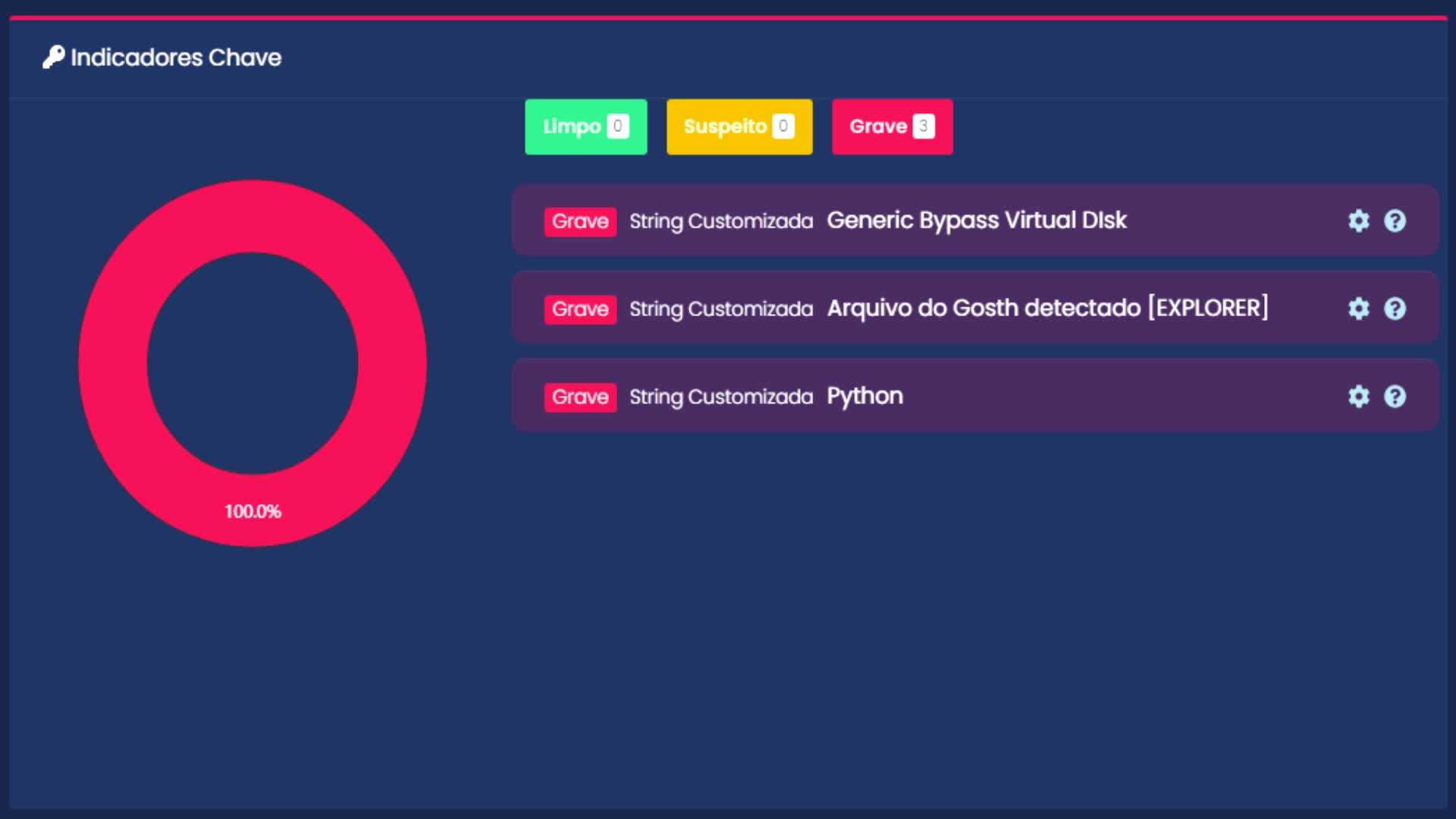Select Generic Bypass Virtual Disk entry title

coord(976,221)
